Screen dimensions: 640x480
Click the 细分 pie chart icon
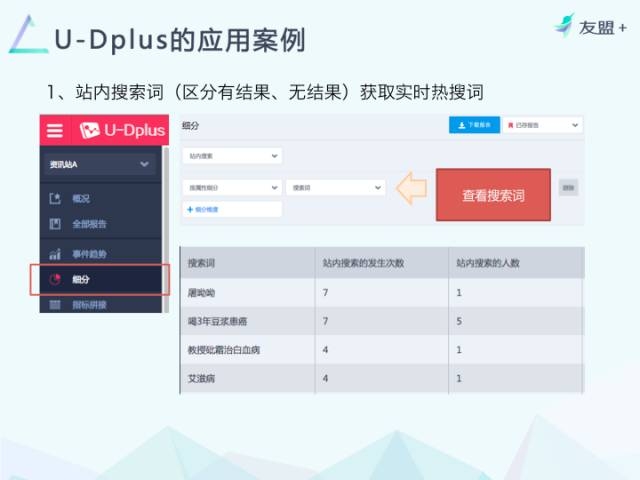click(55, 280)
